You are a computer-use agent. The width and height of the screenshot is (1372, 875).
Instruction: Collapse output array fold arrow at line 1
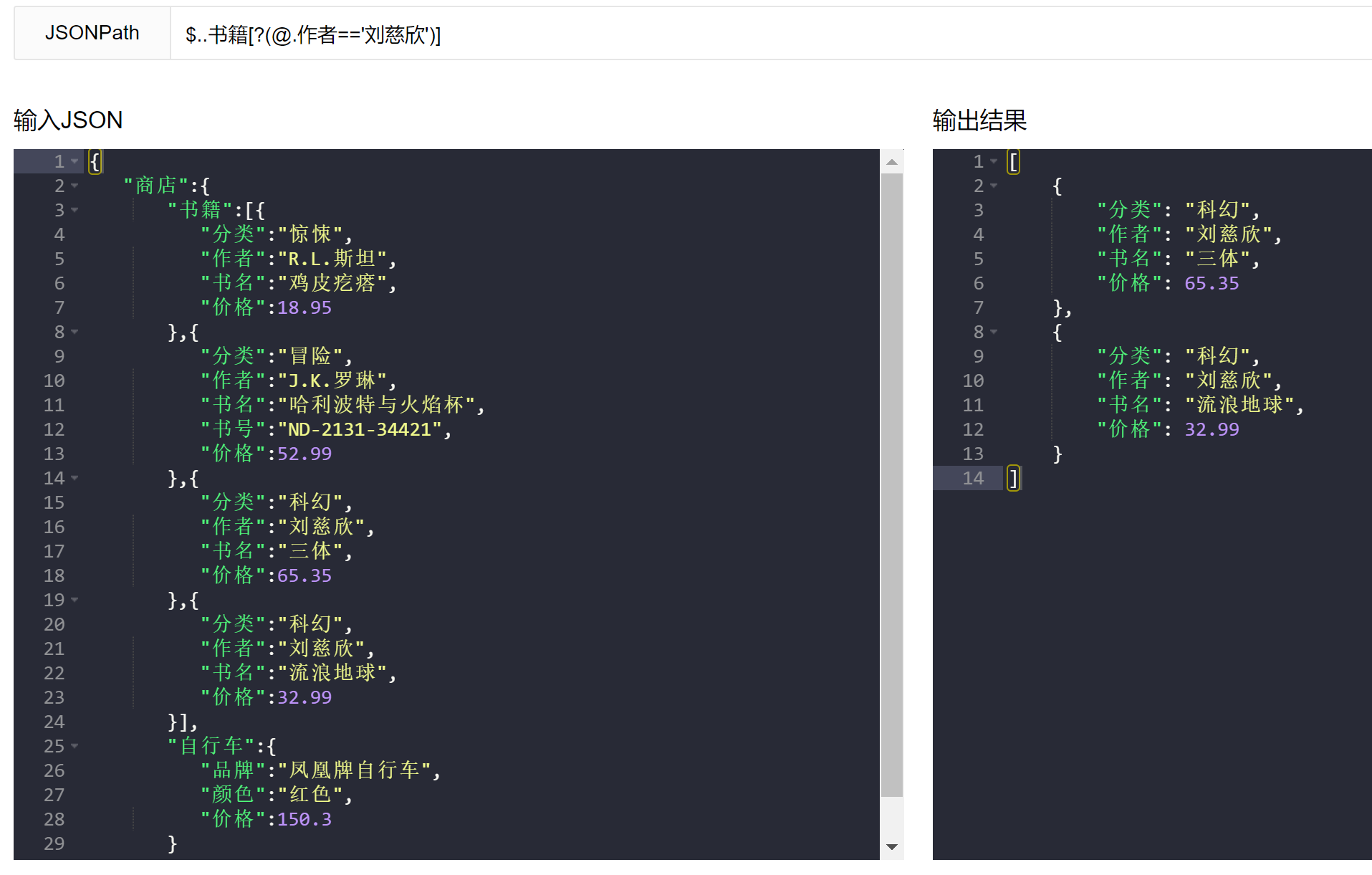[x=994, y=162]
